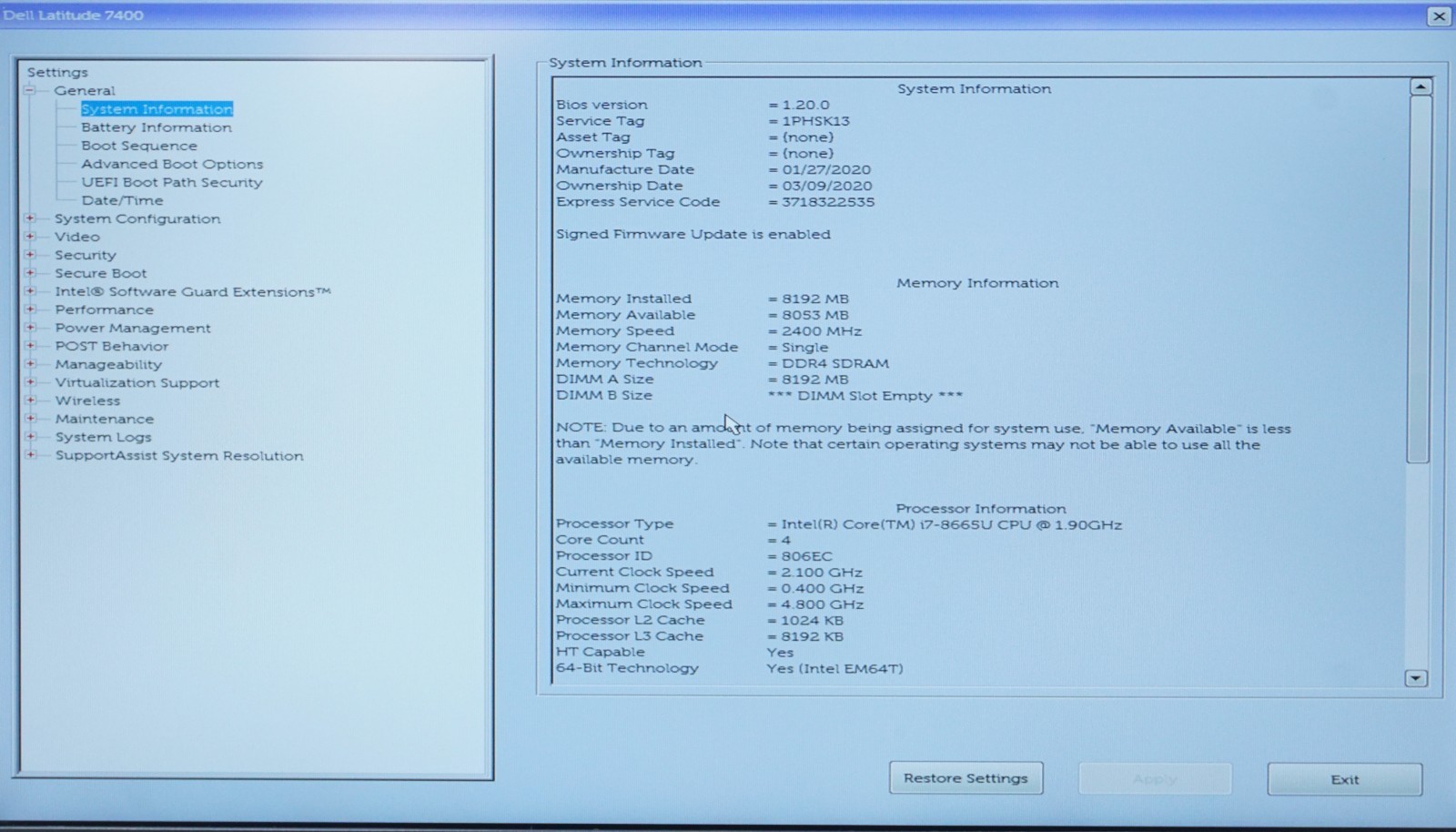Expand POST Behavior node
This screenshot has height=832, width=1456.
click(x=30, y=346)
